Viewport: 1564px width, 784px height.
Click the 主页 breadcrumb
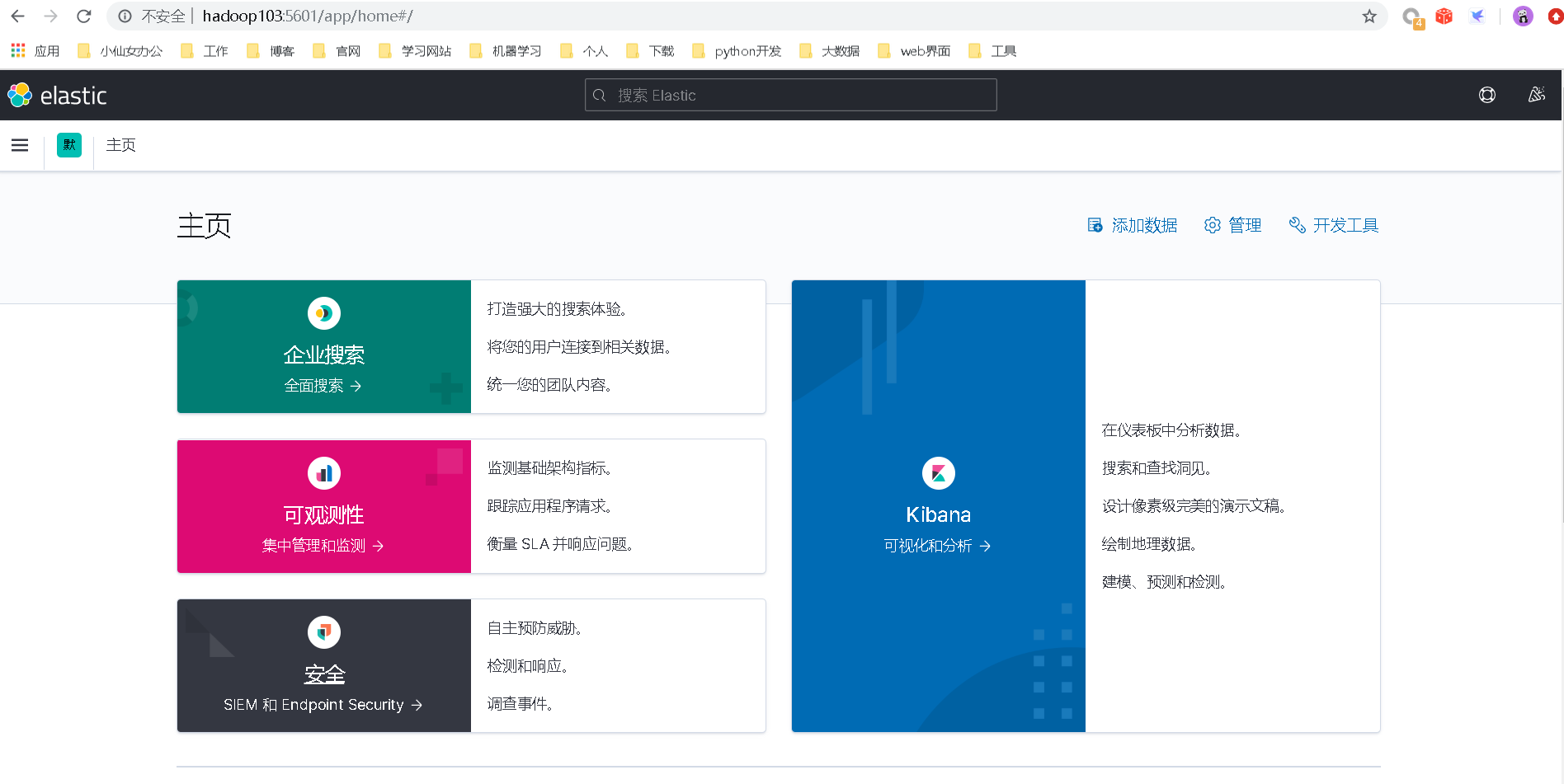pyautogui.click(x=121, y=145)
